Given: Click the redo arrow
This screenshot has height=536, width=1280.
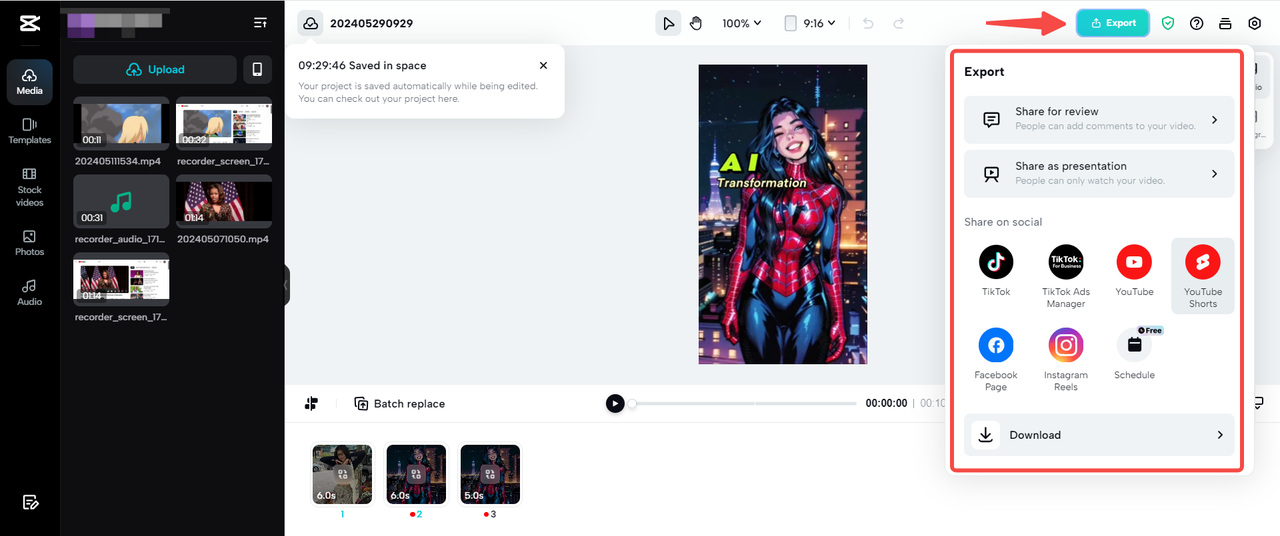Looking at the screenshot, I should 898,23.
